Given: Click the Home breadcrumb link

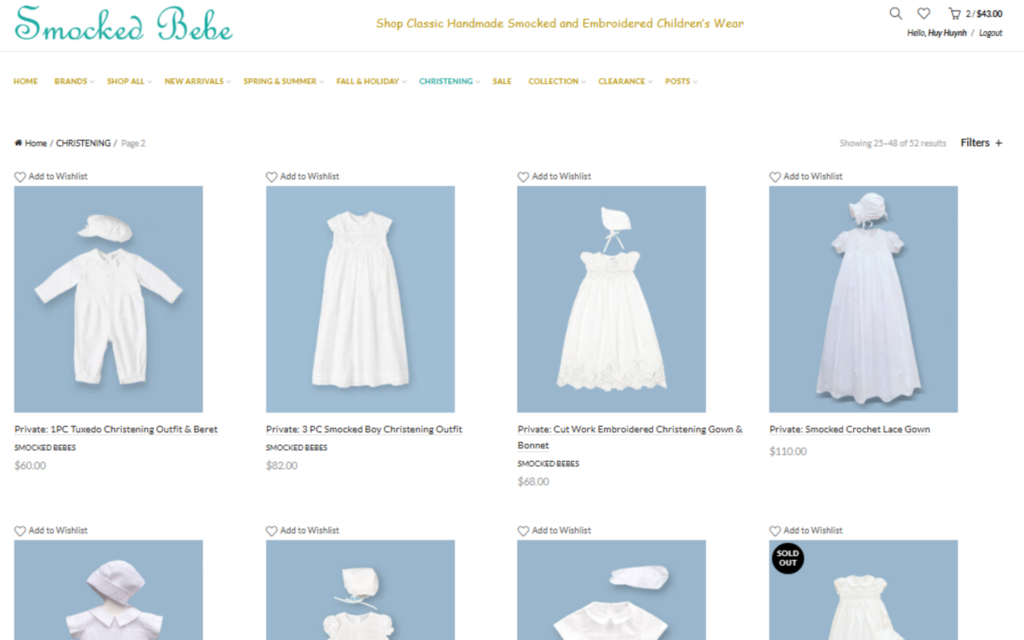Looking at the screenshot, I should coord(36,143).
